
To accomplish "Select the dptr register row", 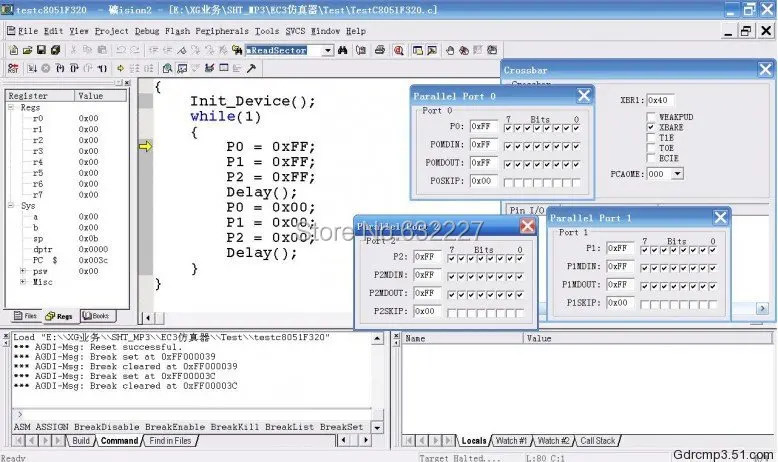I will click(66, 249).
